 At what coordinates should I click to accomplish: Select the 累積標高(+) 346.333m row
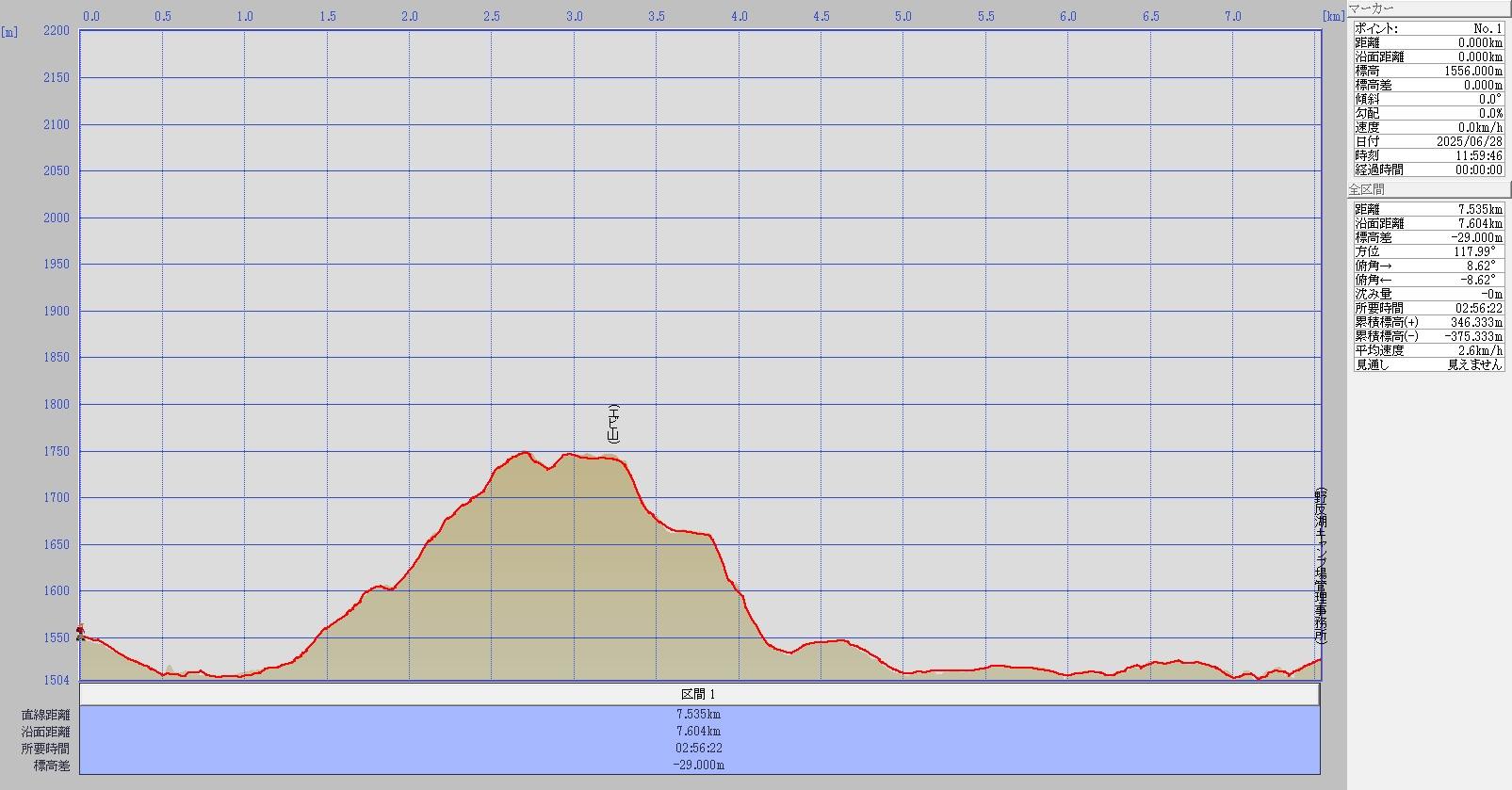click(x=1428, y=322)
